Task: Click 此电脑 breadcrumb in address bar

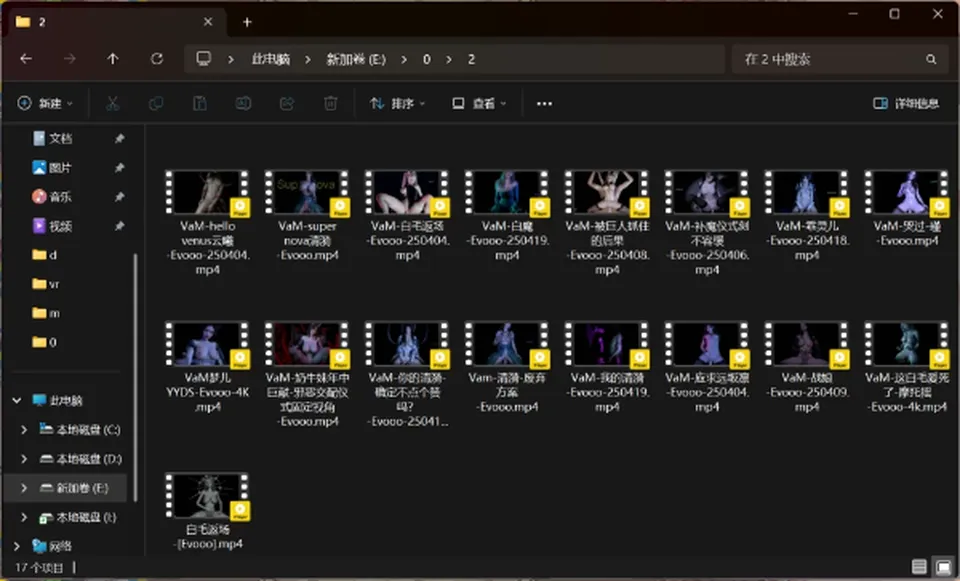Action: pyautogui.click(x=271, y=59)
